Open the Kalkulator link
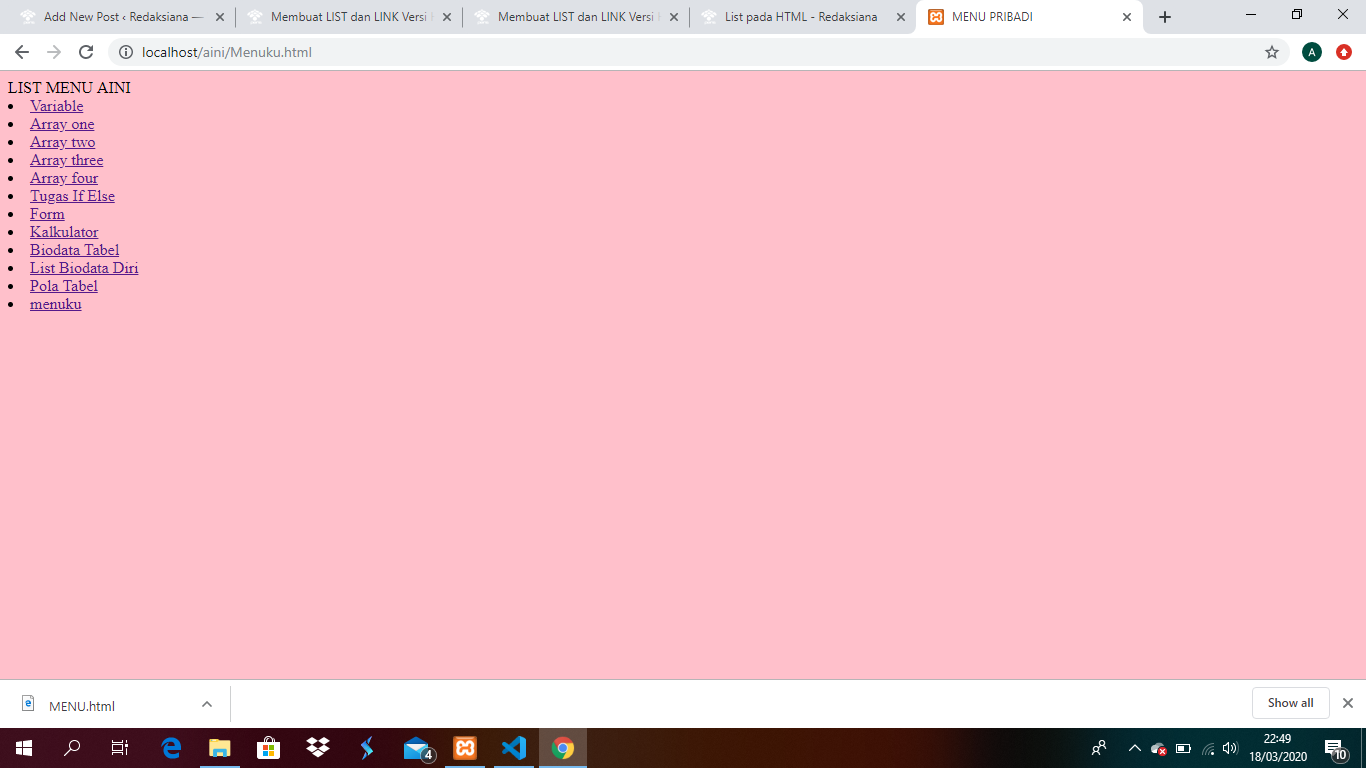This screenshot has width=1366, height=768. click(64, 232)
